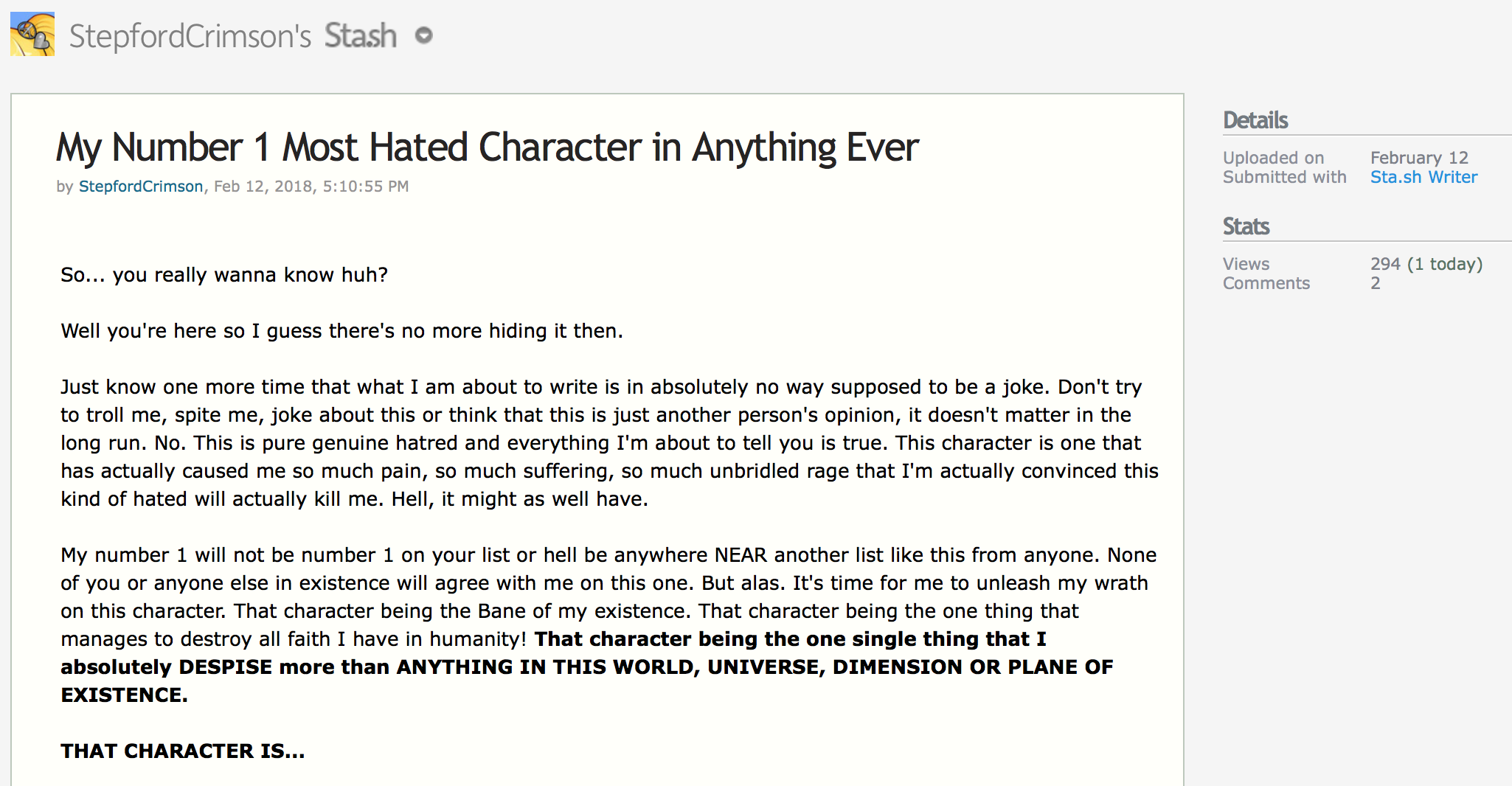The height and width of the screenshot is (786, 1512).
Task: Open the Sta.sh Writer link
Action: click(1423, 177)
